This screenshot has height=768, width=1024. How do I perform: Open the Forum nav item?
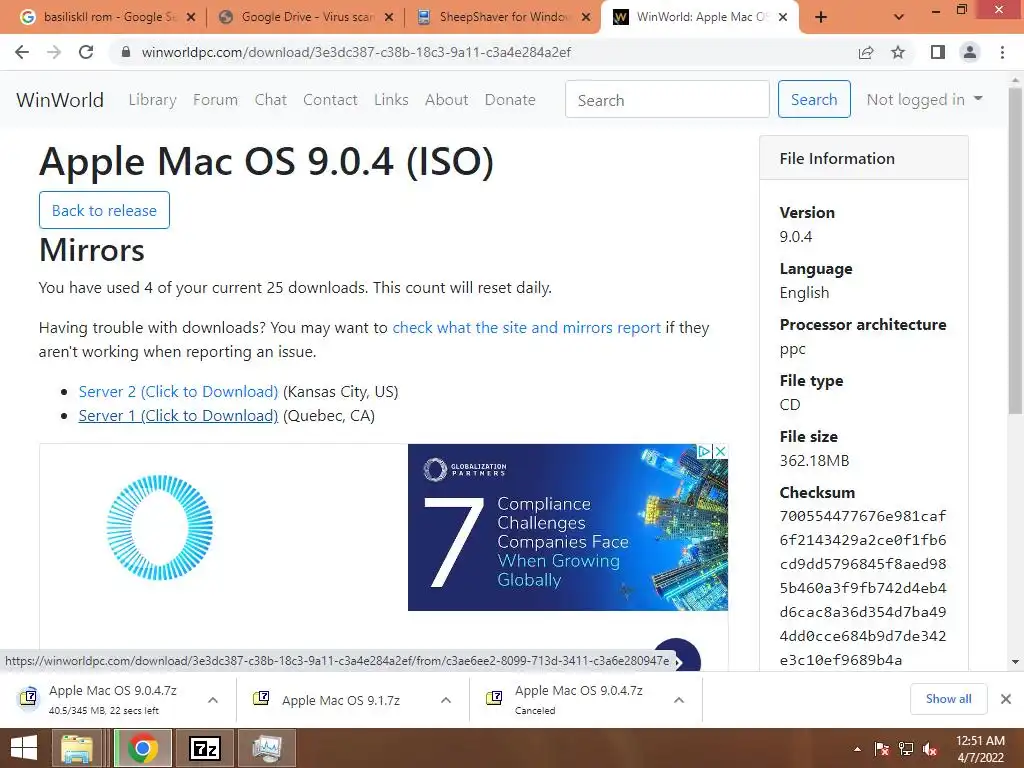tap(215, 100)
